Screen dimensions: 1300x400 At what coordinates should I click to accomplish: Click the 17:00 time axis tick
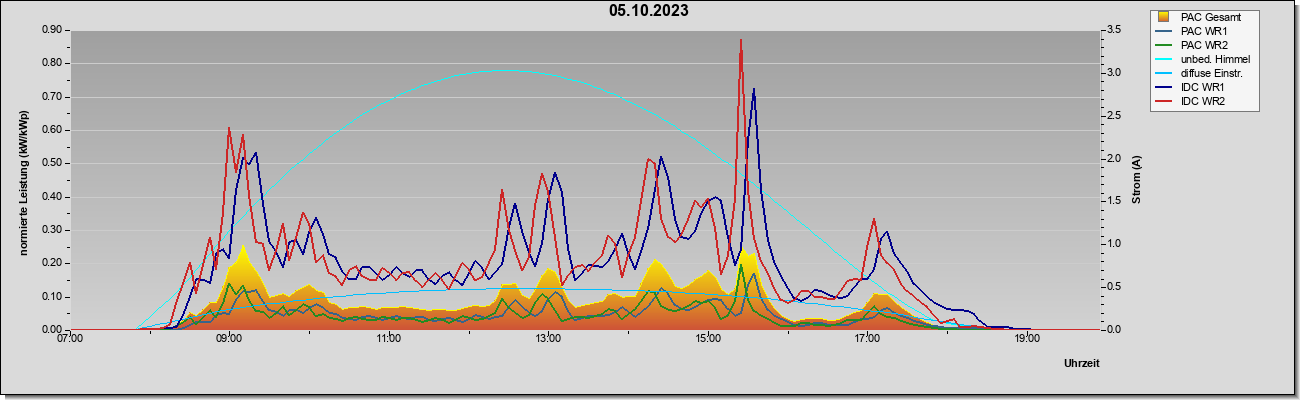[867, 339]
